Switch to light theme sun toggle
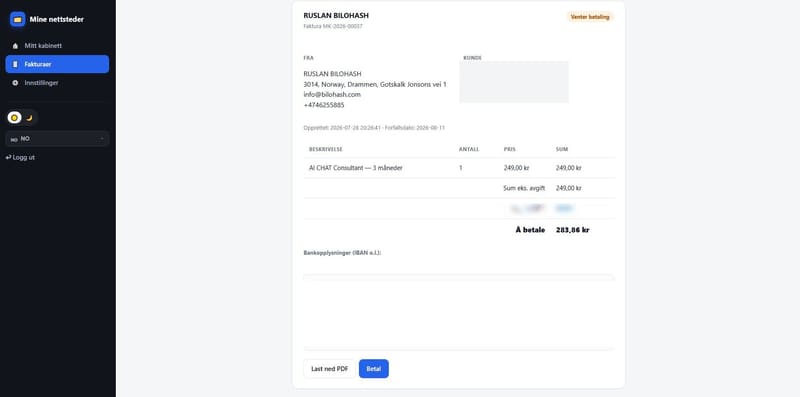This screenshot has width=800, height=397. (x=14, y=118)
